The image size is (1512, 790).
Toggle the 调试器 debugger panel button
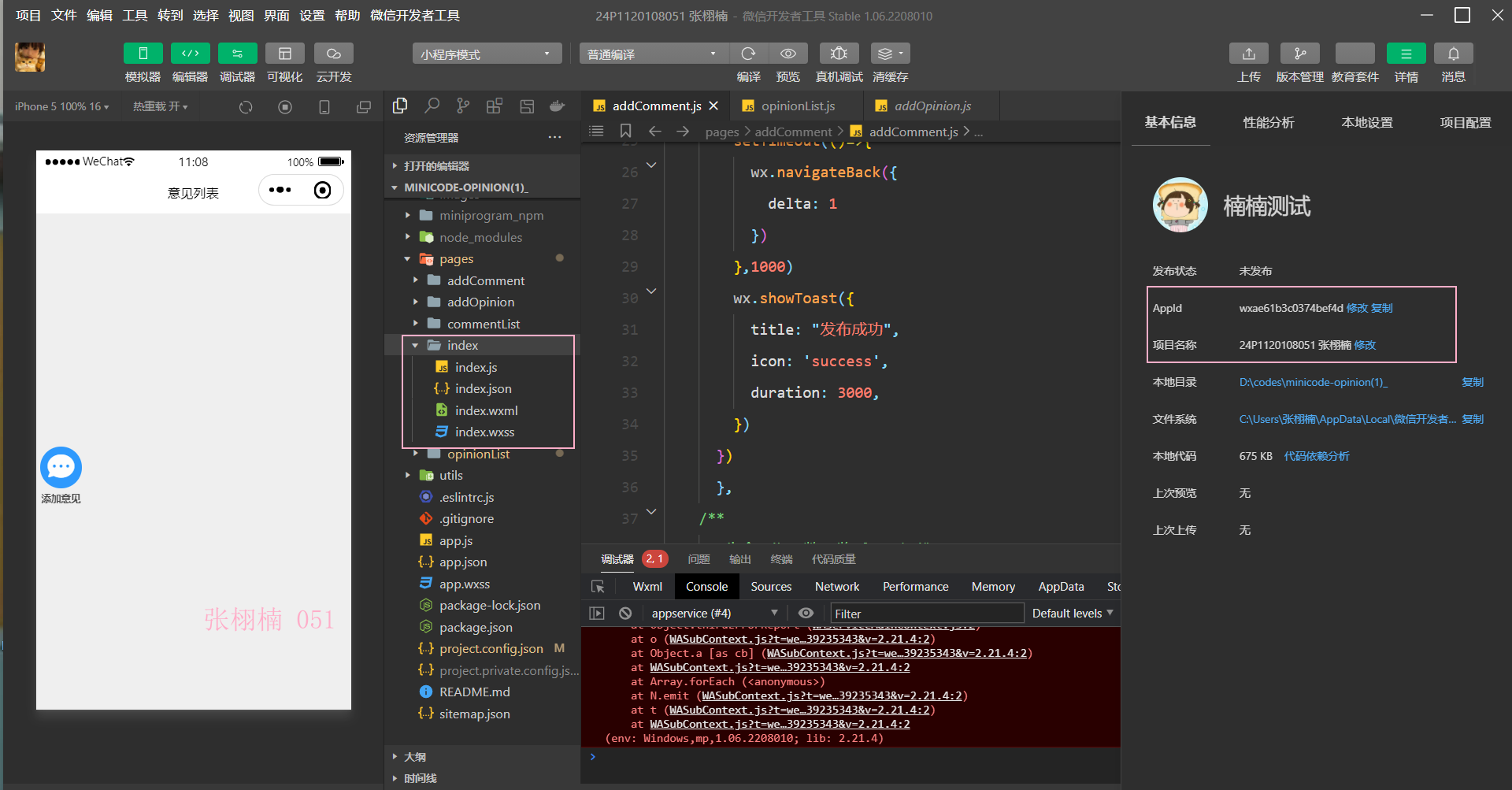coord(237,54)
